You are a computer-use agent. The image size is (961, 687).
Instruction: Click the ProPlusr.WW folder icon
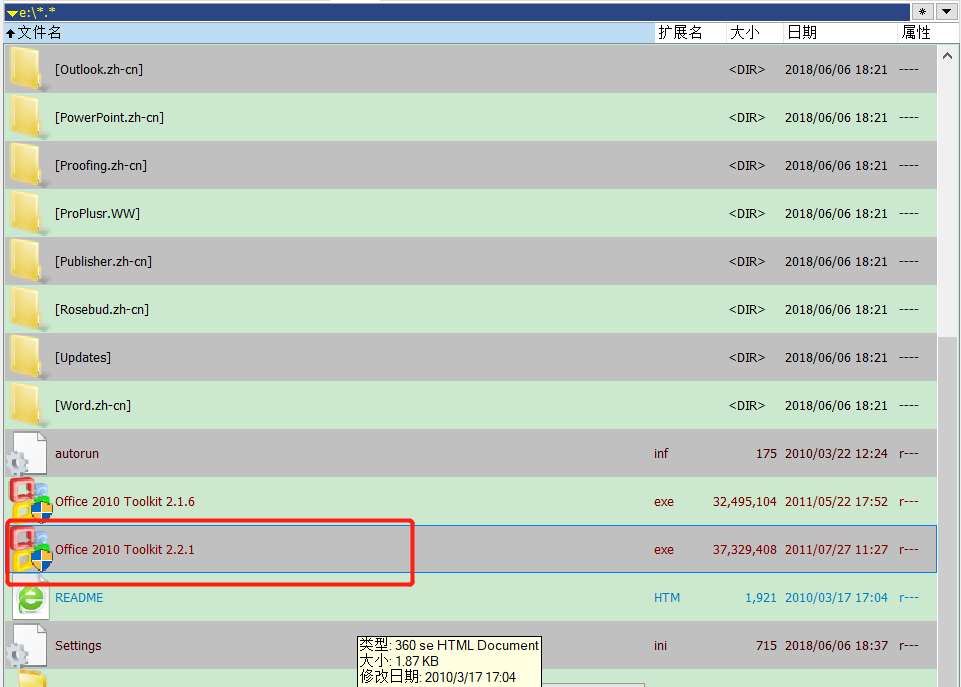(x=26, y=213)
